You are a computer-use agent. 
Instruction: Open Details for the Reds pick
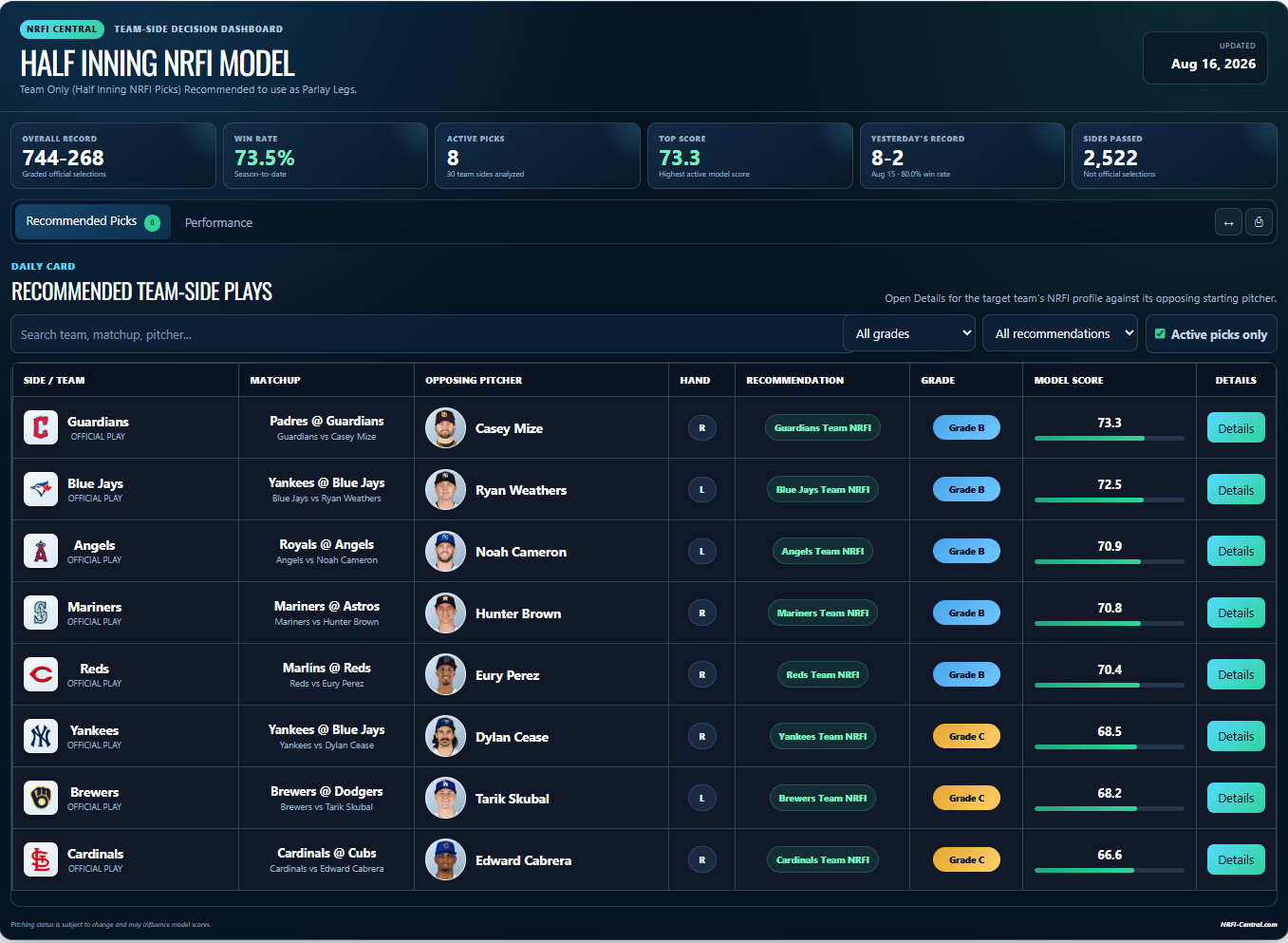coord(1236,674)
